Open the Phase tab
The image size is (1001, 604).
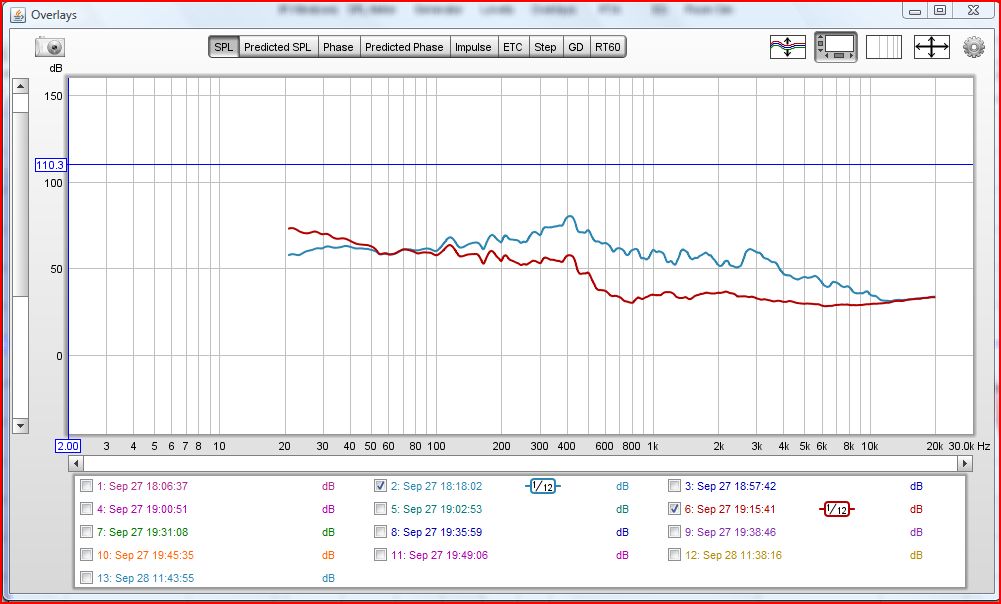coord(338,47)
